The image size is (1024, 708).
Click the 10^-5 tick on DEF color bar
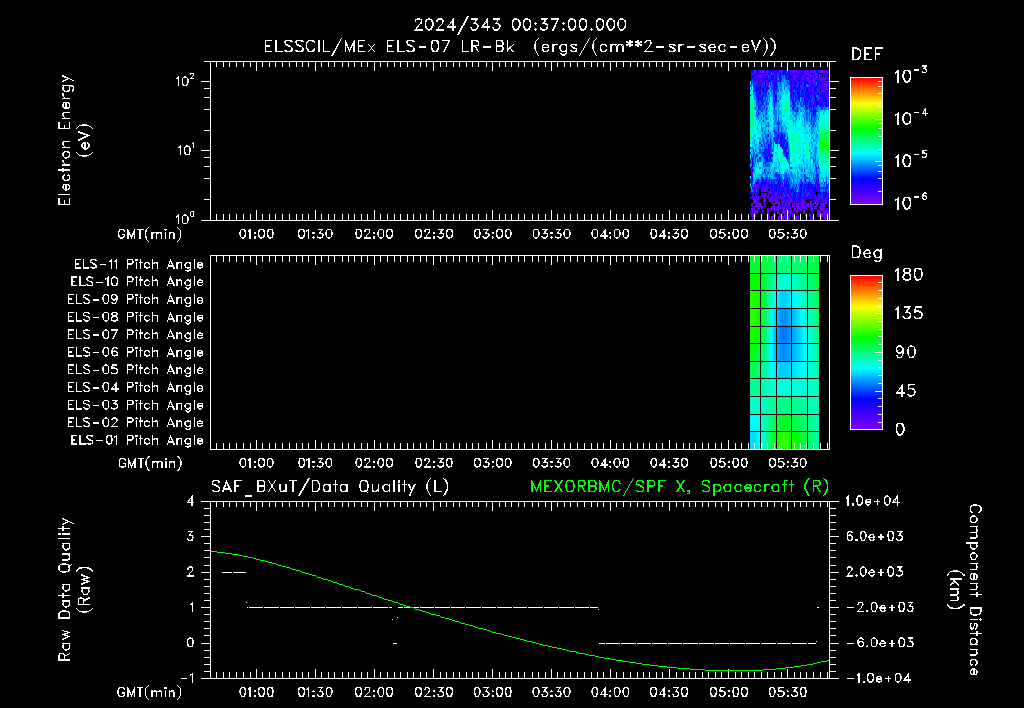[x=910, y=160]
